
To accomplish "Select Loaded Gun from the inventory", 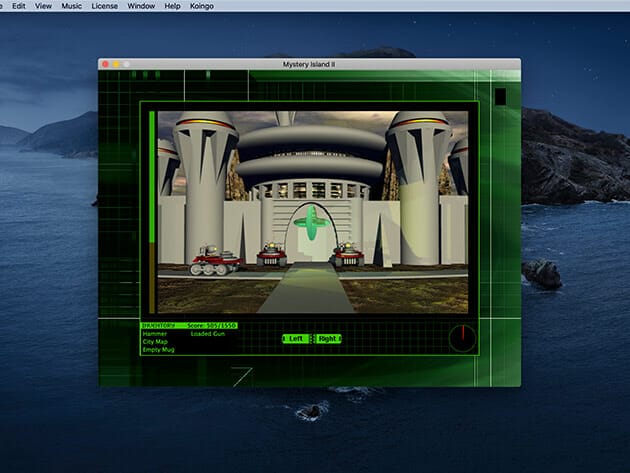I will point(208,333).
